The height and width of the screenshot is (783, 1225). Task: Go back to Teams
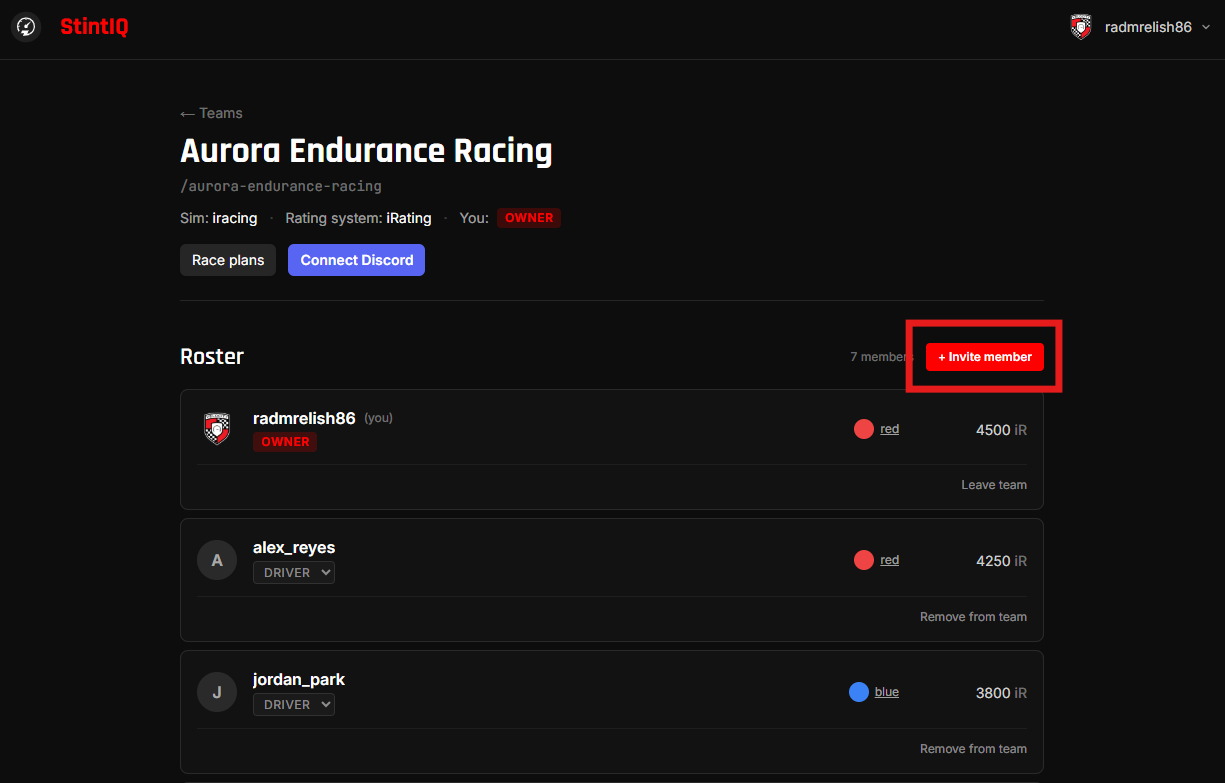coord(211,113)
